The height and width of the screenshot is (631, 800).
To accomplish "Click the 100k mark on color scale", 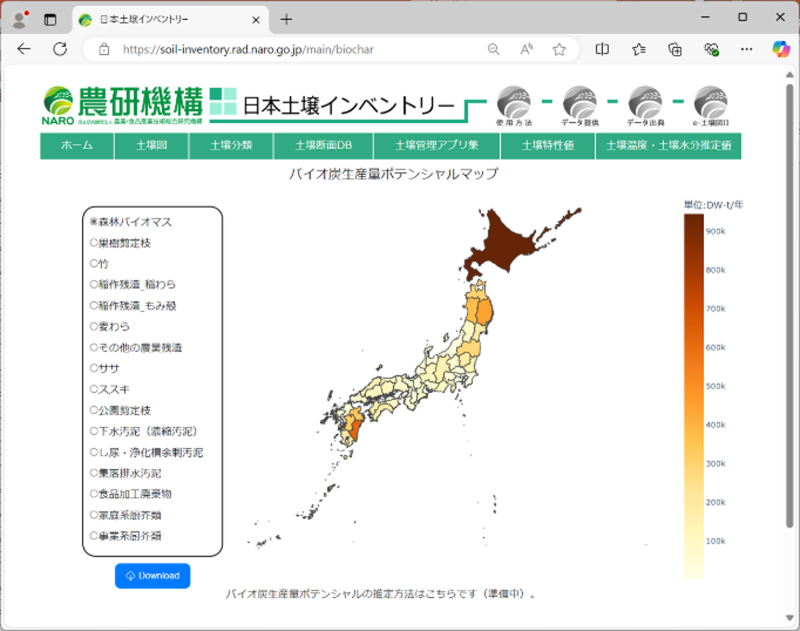I will point(715,541).
